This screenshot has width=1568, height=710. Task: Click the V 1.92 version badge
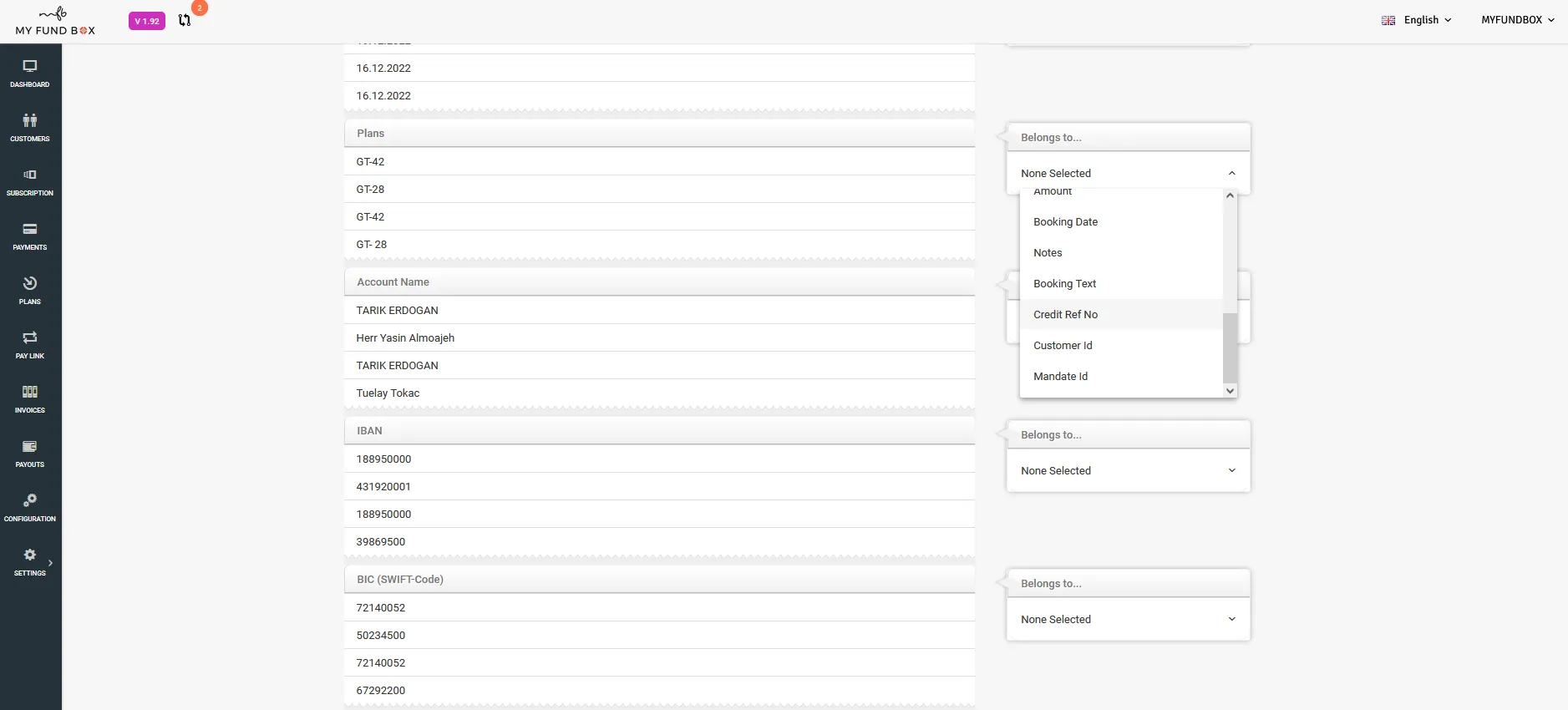point(147,21)
